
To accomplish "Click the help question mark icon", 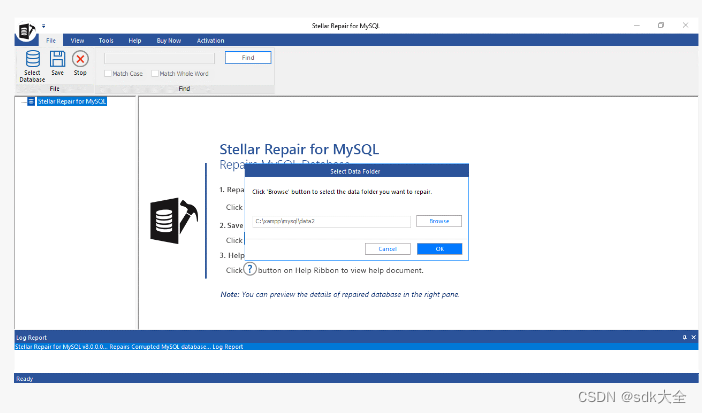I will click(x=250, y=269).
